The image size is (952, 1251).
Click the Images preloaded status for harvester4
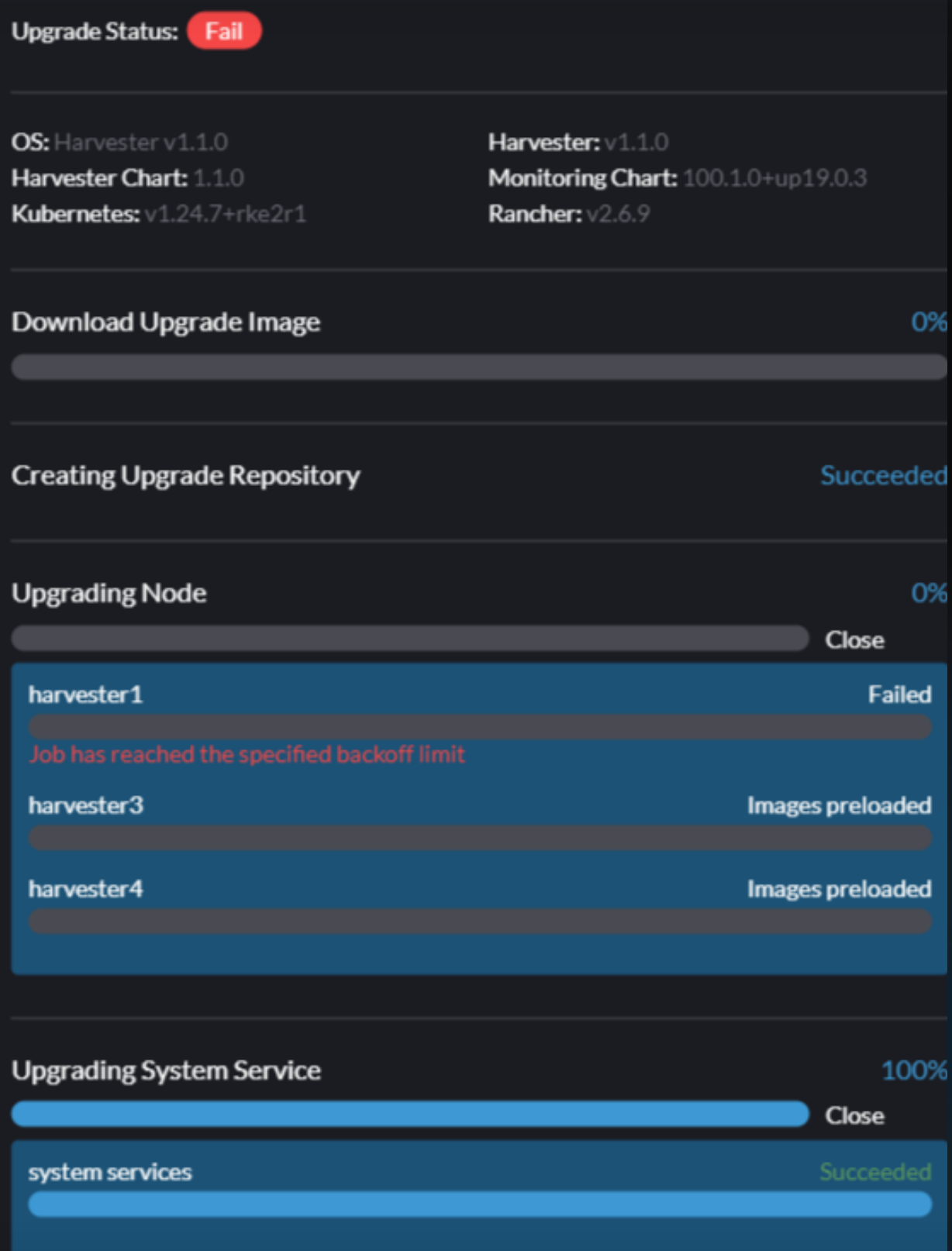[839, 889]
